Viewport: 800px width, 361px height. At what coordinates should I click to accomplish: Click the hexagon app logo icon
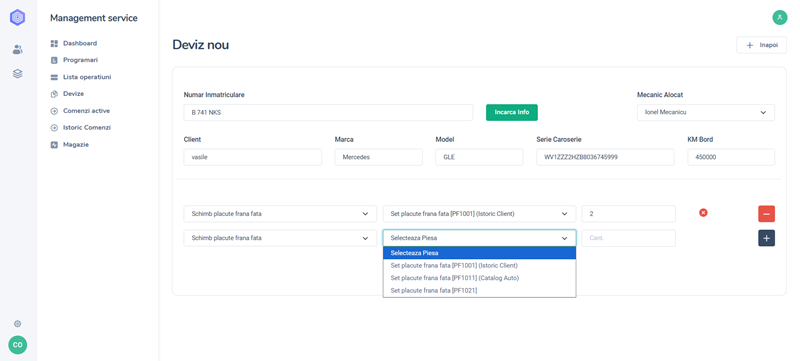tap(17, 17)
